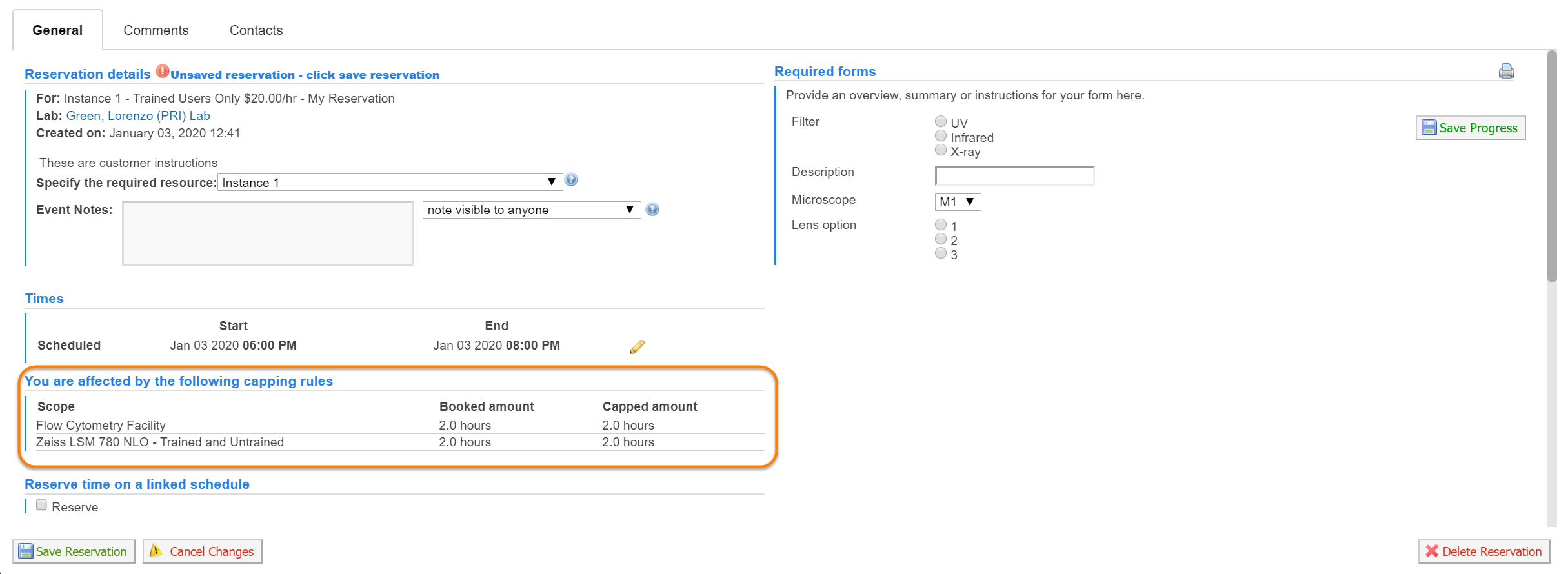Click the Description text field
This screenshot has width=1568, height=574.
(1014, 175)
